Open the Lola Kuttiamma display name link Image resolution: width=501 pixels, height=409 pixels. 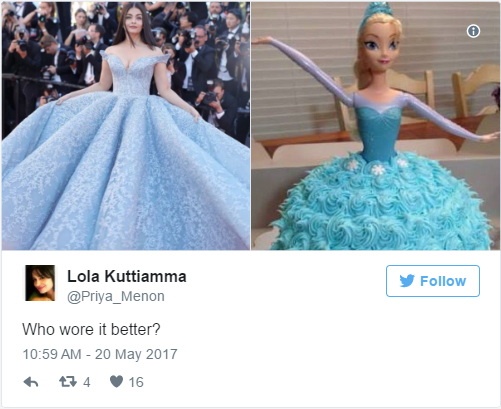click(x=127, y=276)
